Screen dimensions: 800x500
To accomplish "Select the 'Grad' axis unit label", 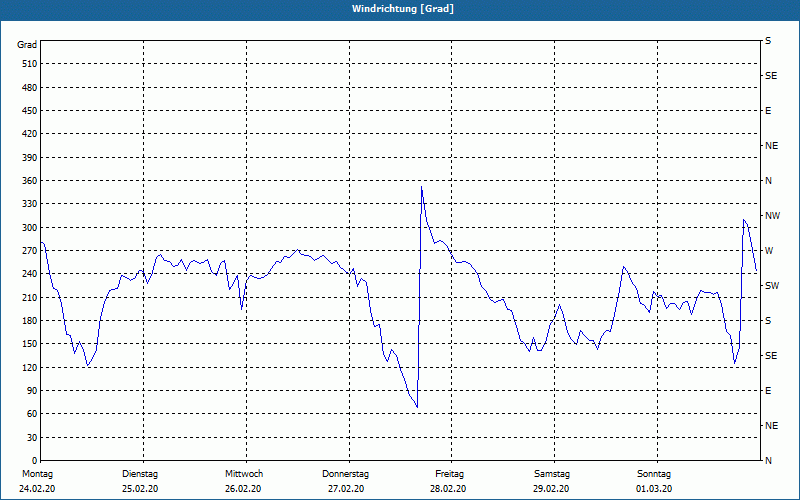I will point(27,45).
